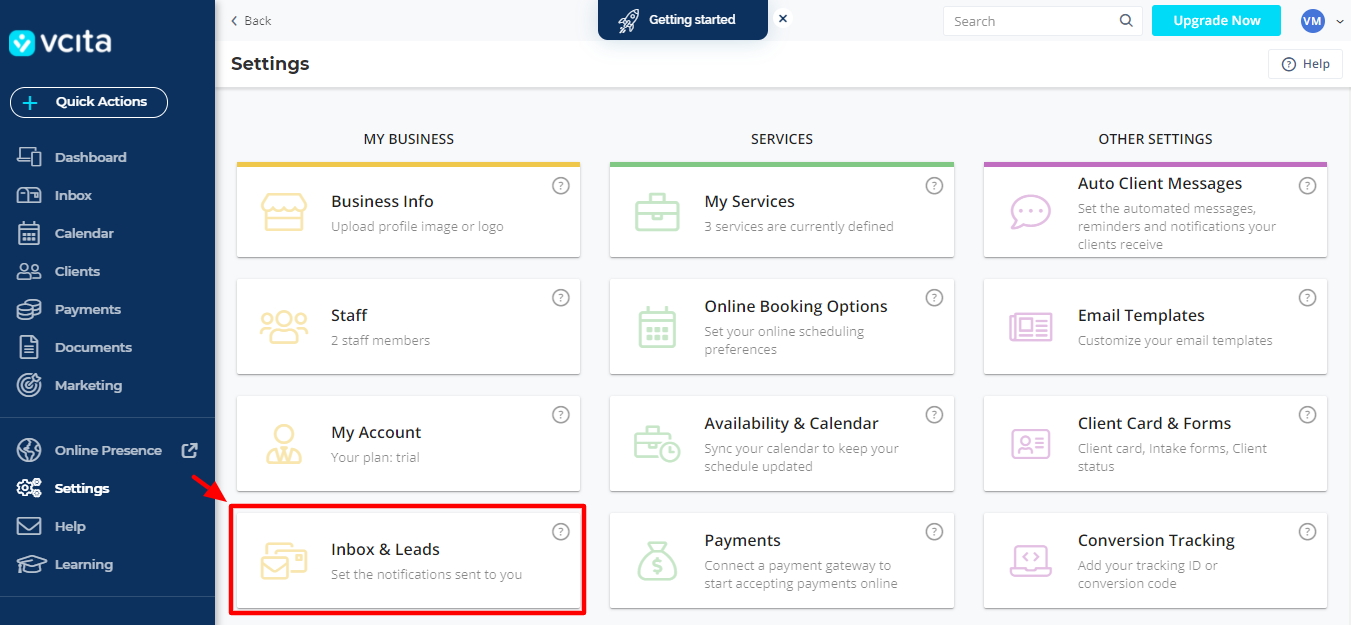Screen dimensions: 1351x625
Task: Open Documents in the sidebar
Action: (93, 347)
